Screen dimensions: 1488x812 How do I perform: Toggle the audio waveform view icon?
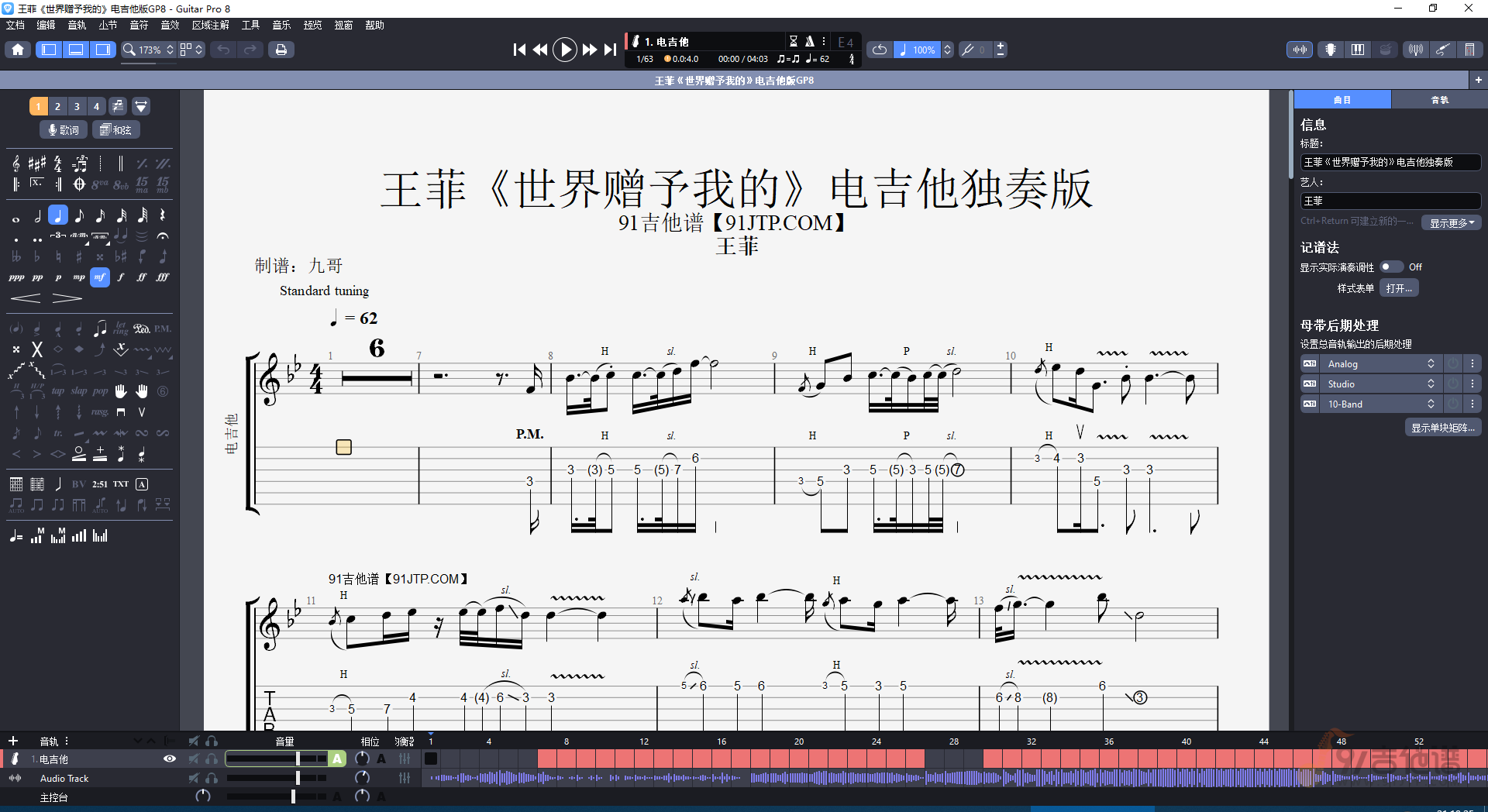(x=1300, y=50)
